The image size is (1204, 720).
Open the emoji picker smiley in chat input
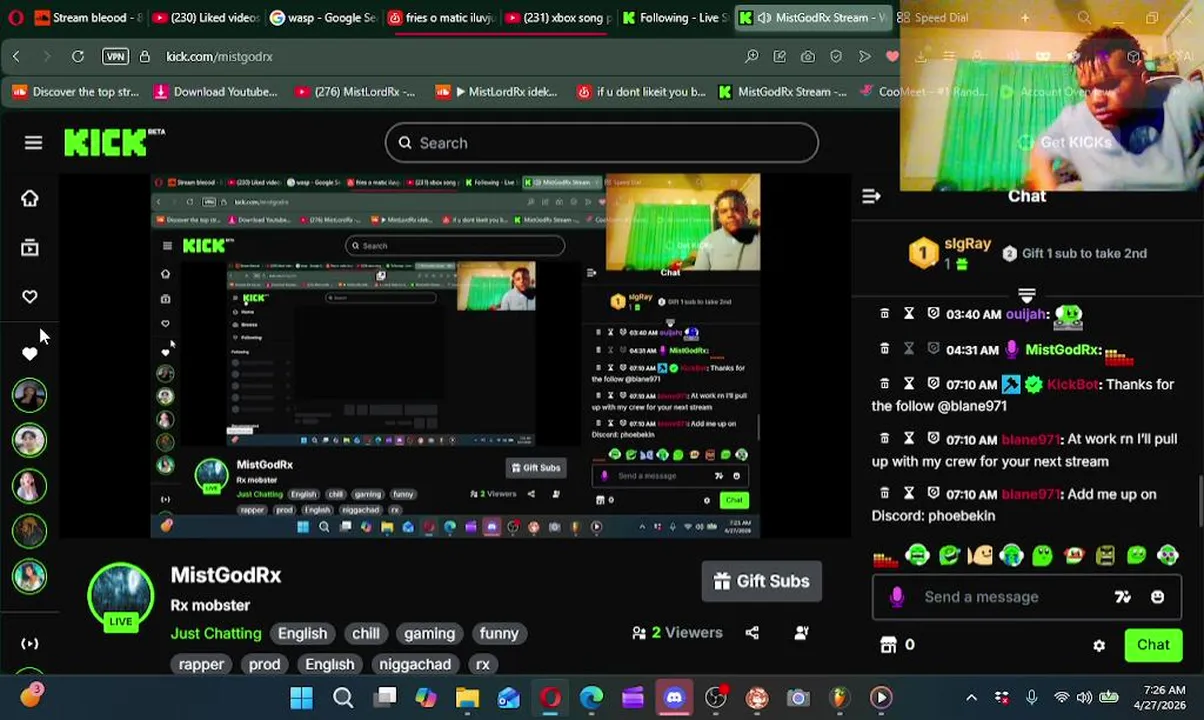pos(1157,597)
